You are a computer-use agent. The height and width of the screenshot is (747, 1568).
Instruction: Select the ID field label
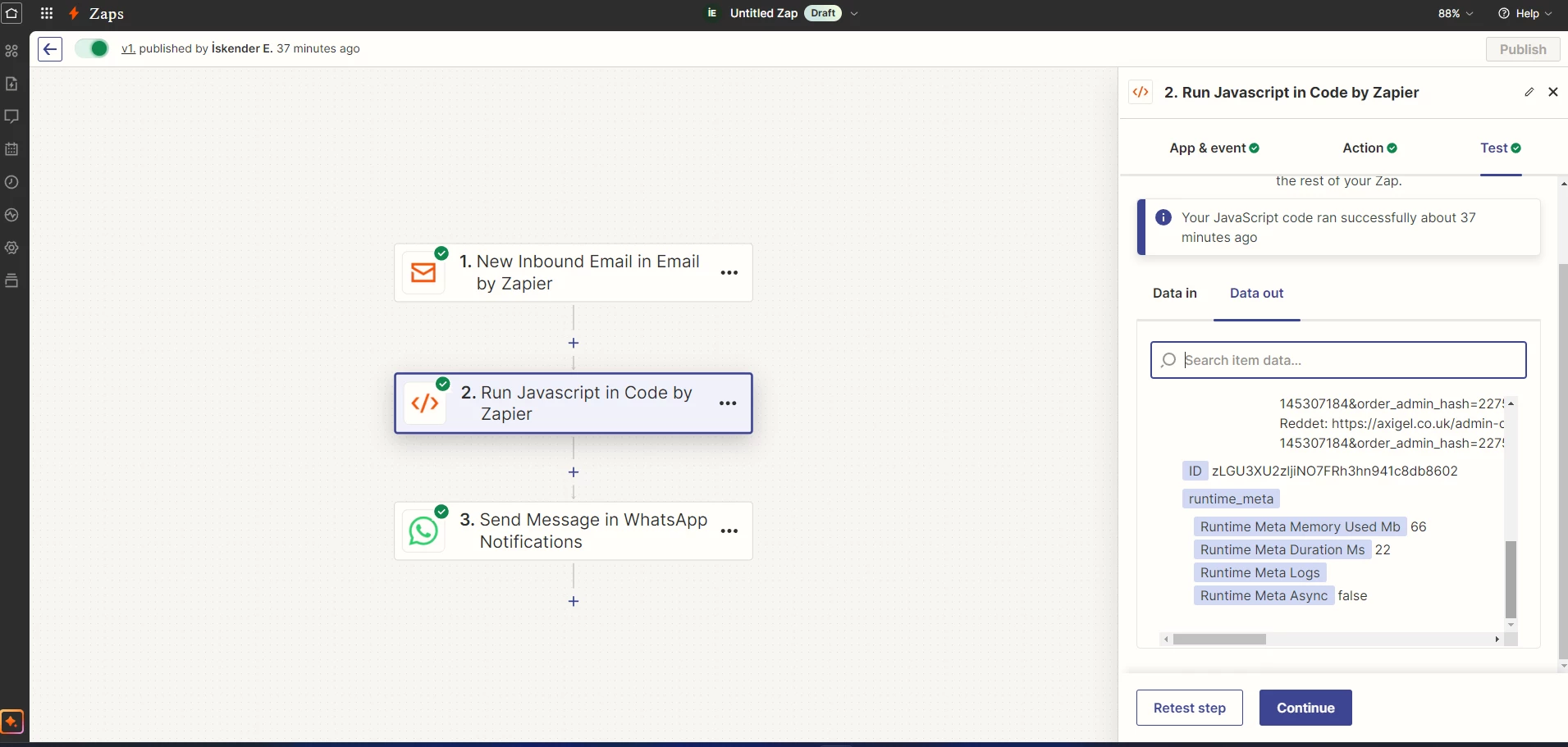point(1195,471)
